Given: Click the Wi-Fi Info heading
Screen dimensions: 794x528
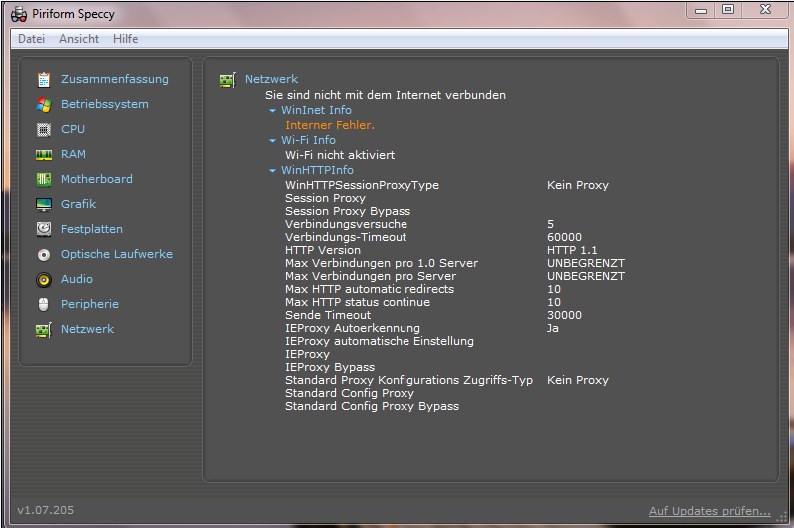Looking at the screenshot, I should click(x=308, y=140).
